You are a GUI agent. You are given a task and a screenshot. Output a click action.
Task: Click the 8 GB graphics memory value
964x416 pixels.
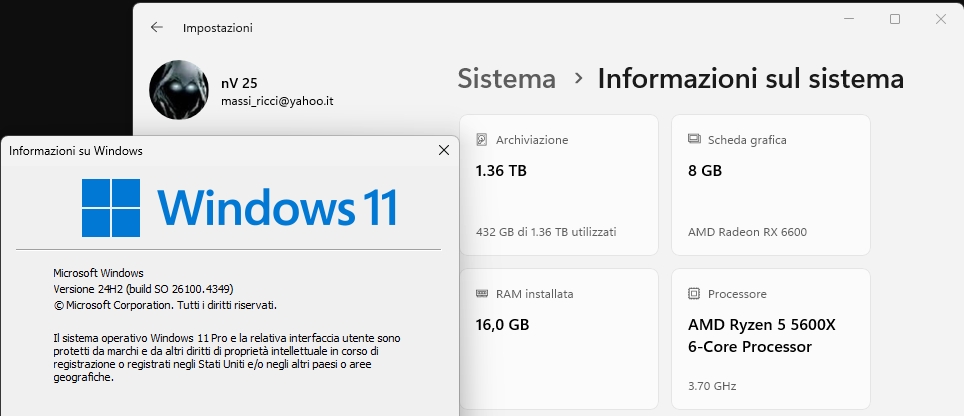(x=705, y=170)
